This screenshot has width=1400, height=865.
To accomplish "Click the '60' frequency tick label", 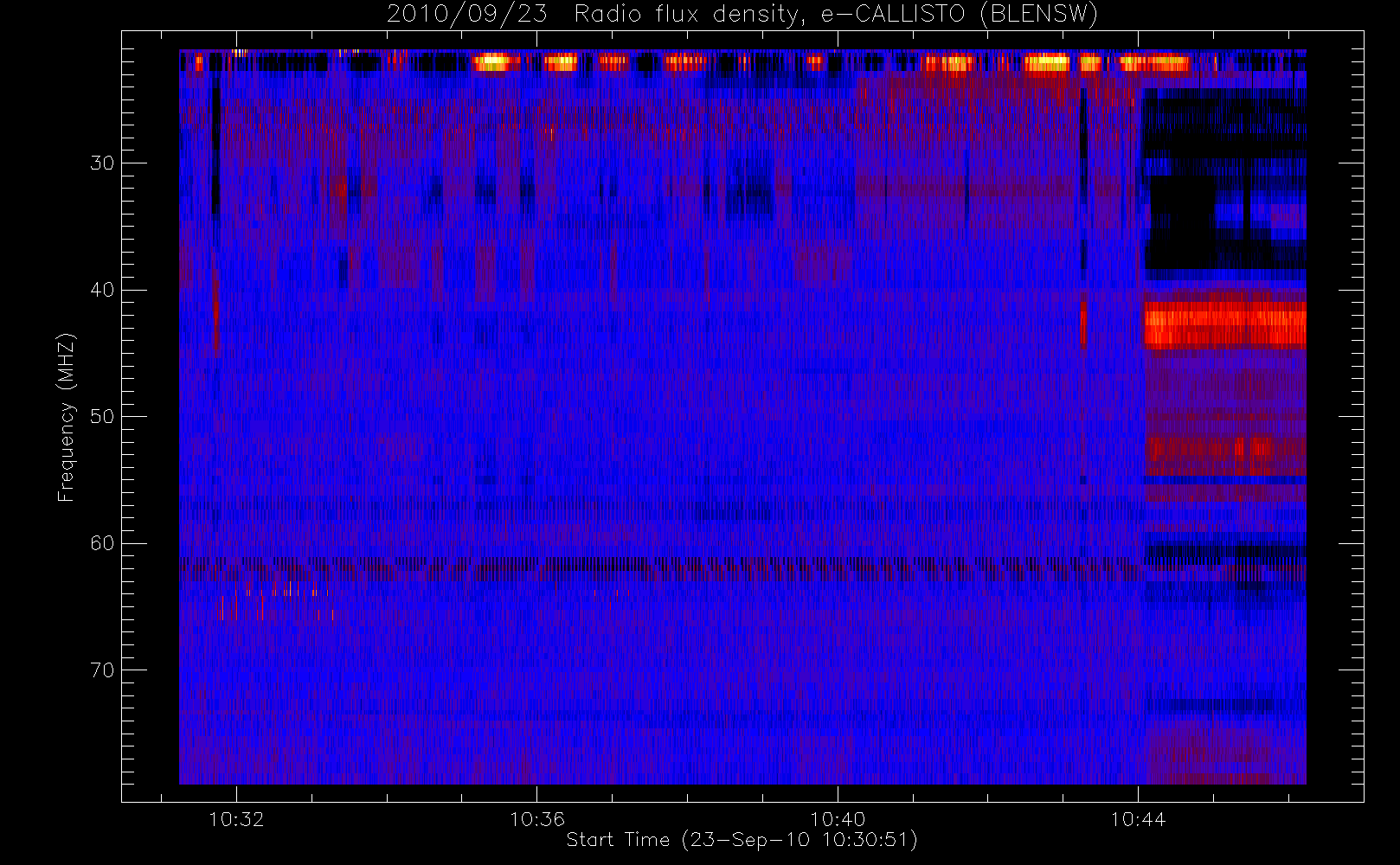I will click(x=102, y=543).
